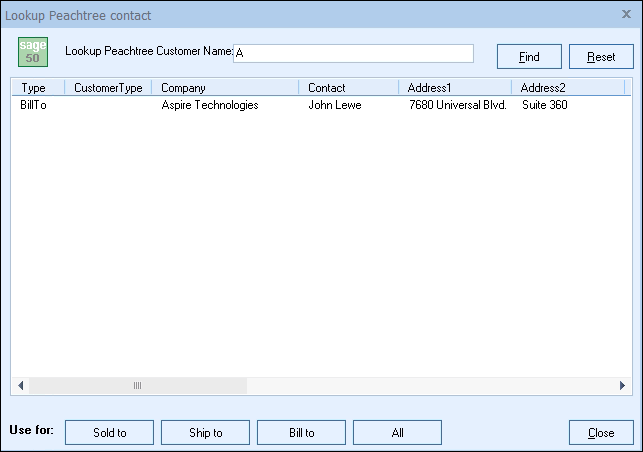This screenshot has height=452, width=643.
Task: Click the Sage 50 logo icon
Action: (32, 52)
